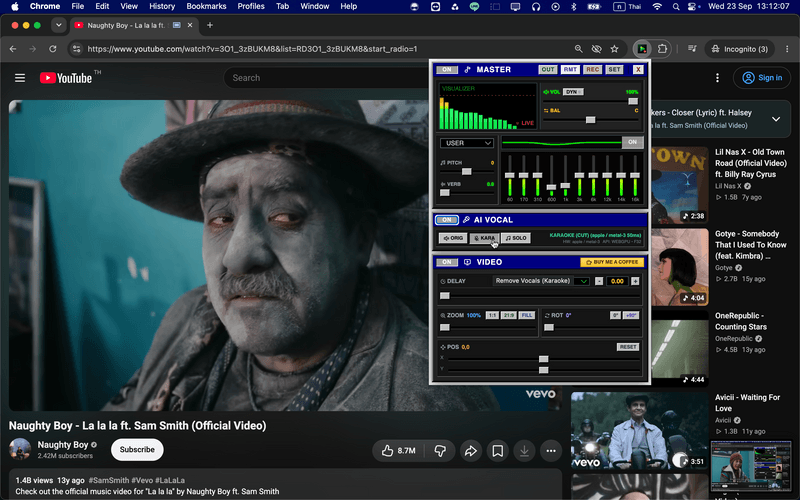
Task: Click the BAL balance slider handle
Action: (x=590, y=119)
